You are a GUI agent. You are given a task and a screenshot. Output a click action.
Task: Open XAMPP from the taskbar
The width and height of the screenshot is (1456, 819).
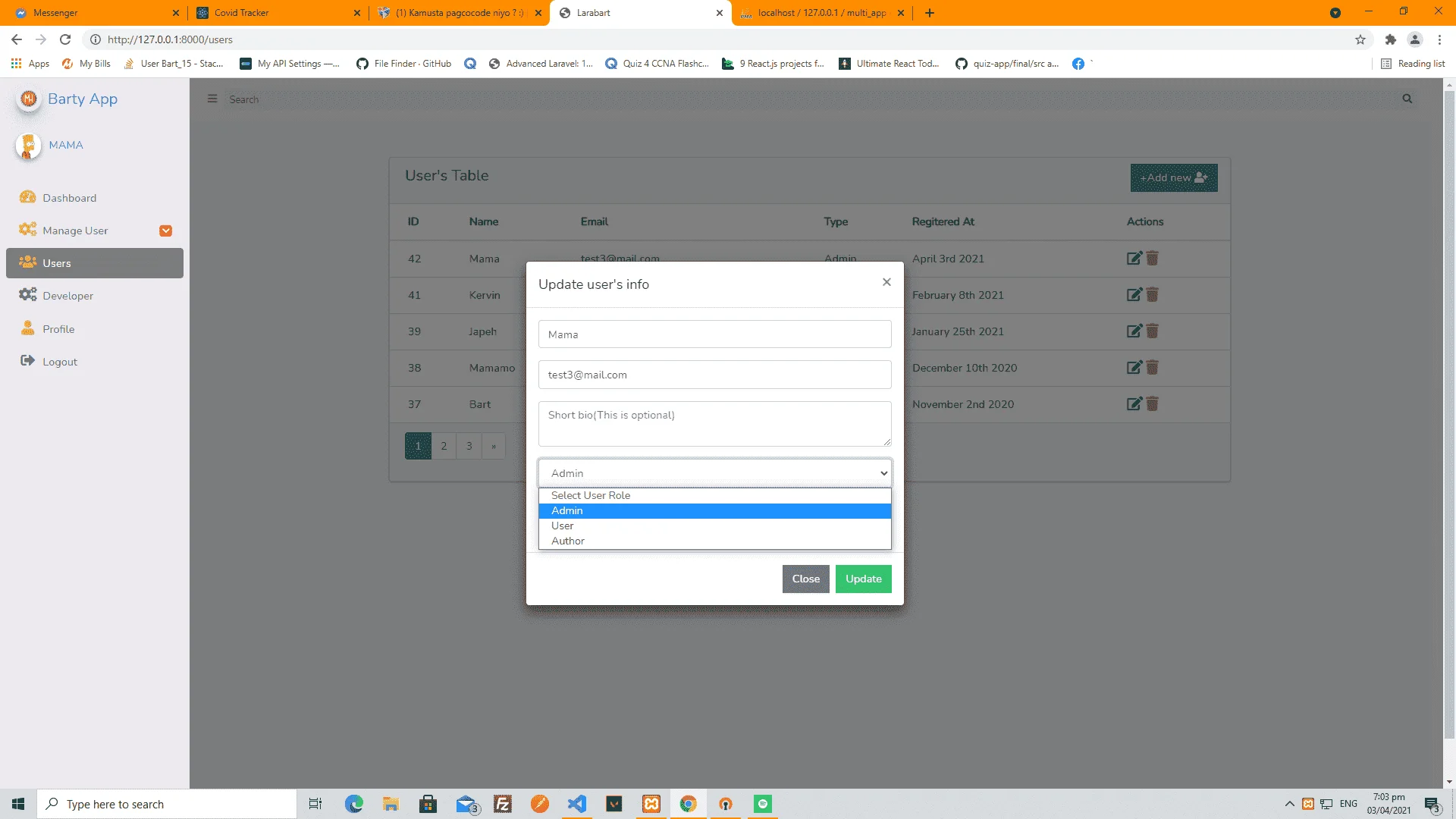(x=651, y=804)
